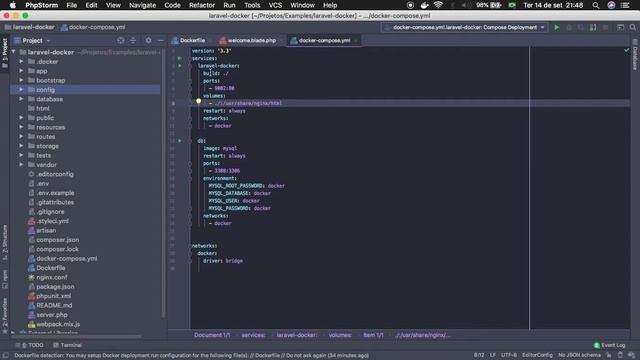Click No JSON schema in status bar
Viewport: 640px width, 360px height.
579,356
